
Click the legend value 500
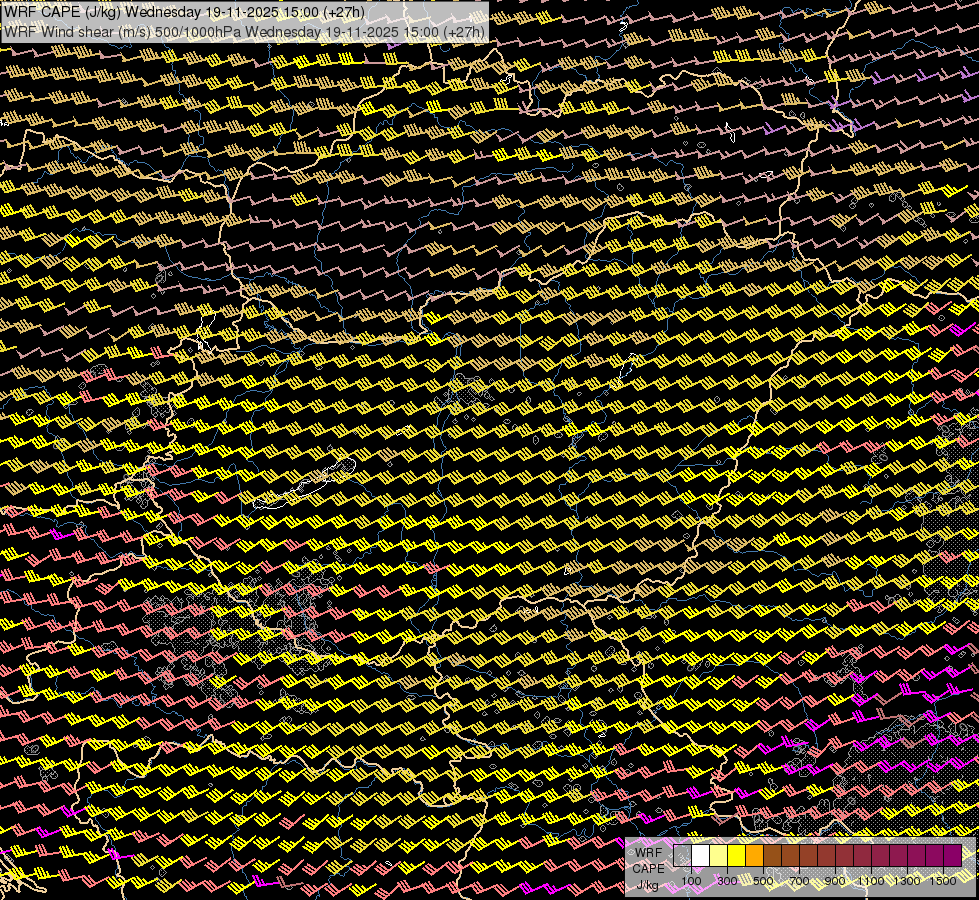[764, 881]
